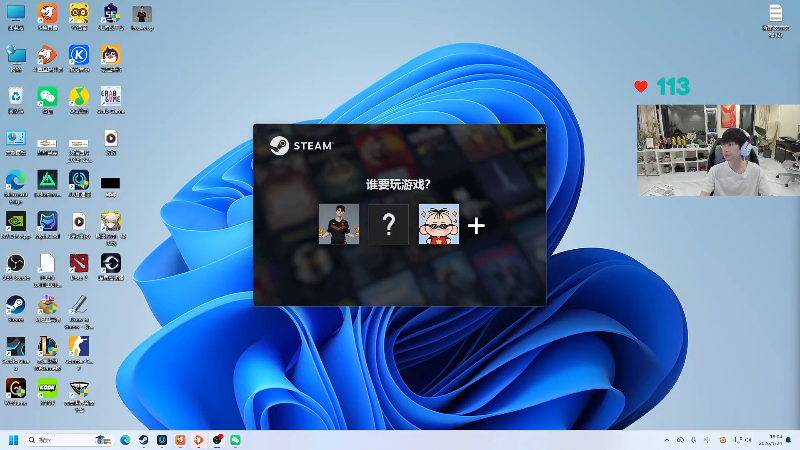Open the notification bell in the tray
This screenshot has height=450, width=800.
pyautogui.click(x=789, y=440)
